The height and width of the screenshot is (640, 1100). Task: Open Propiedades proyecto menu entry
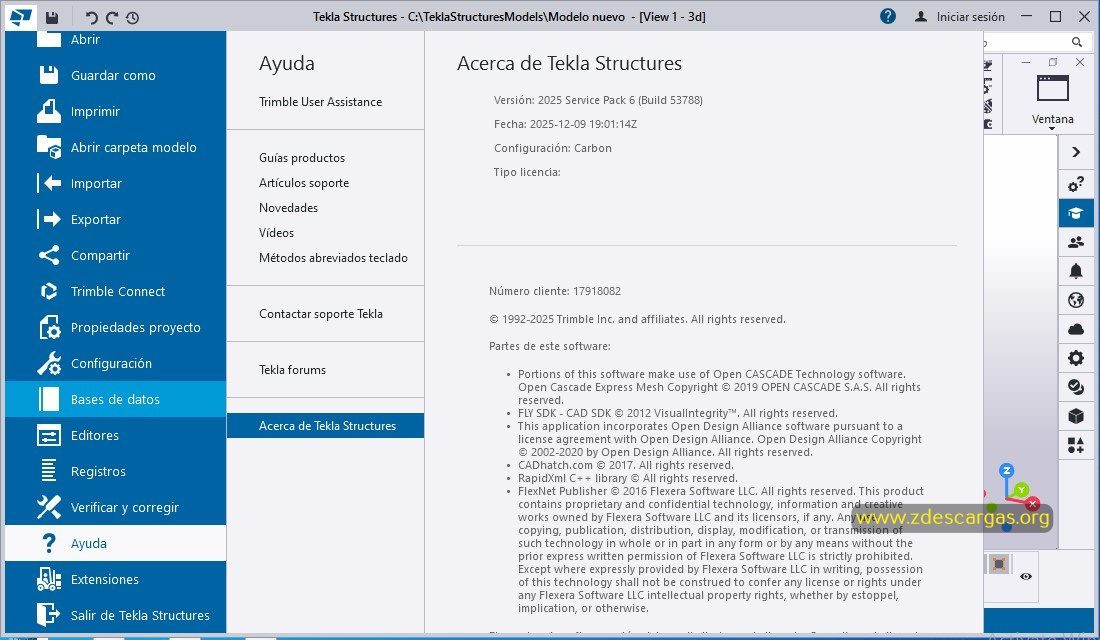[x=116, y=327]
